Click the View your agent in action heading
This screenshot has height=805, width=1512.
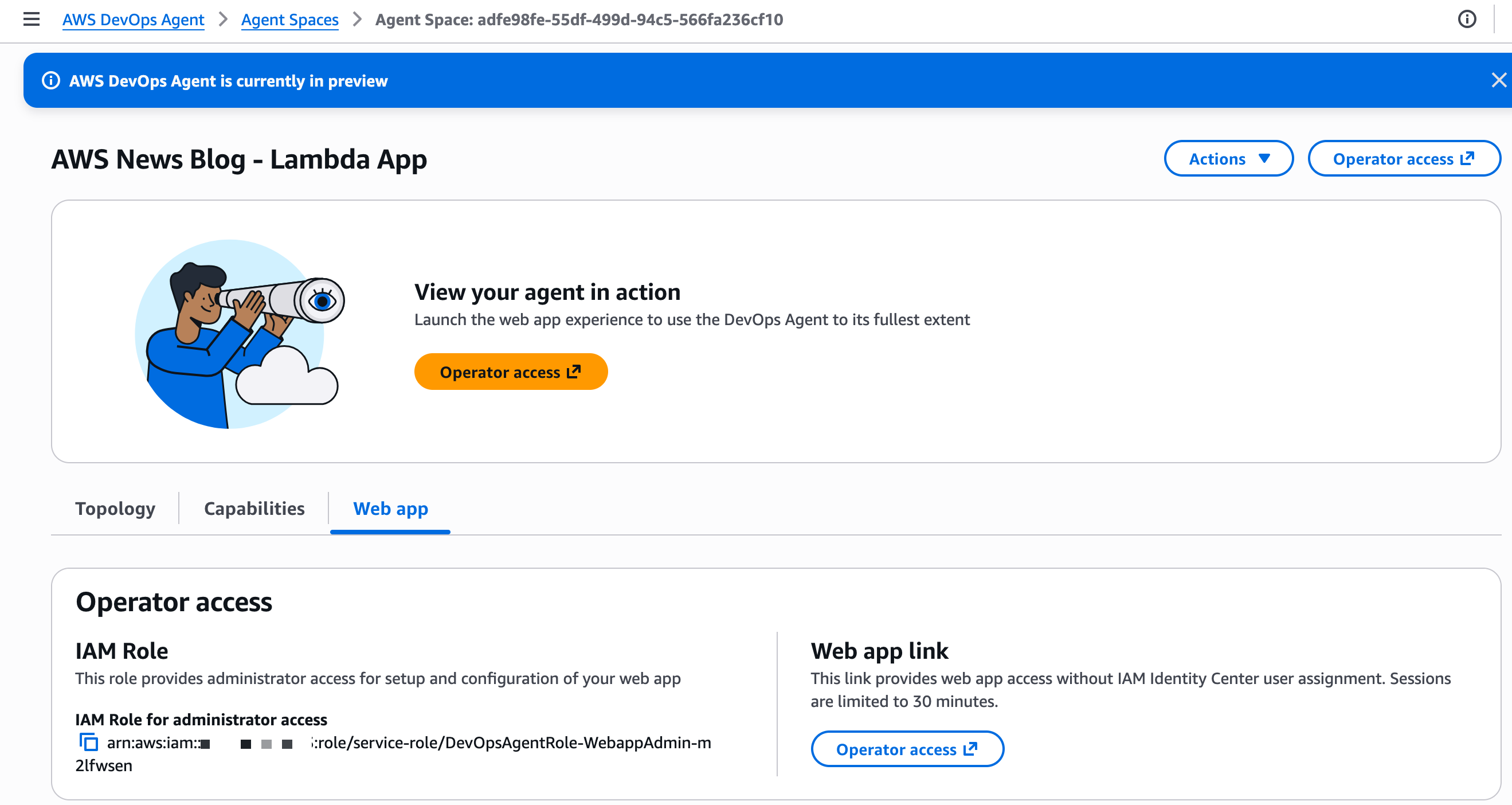click(x=547, y=292)
